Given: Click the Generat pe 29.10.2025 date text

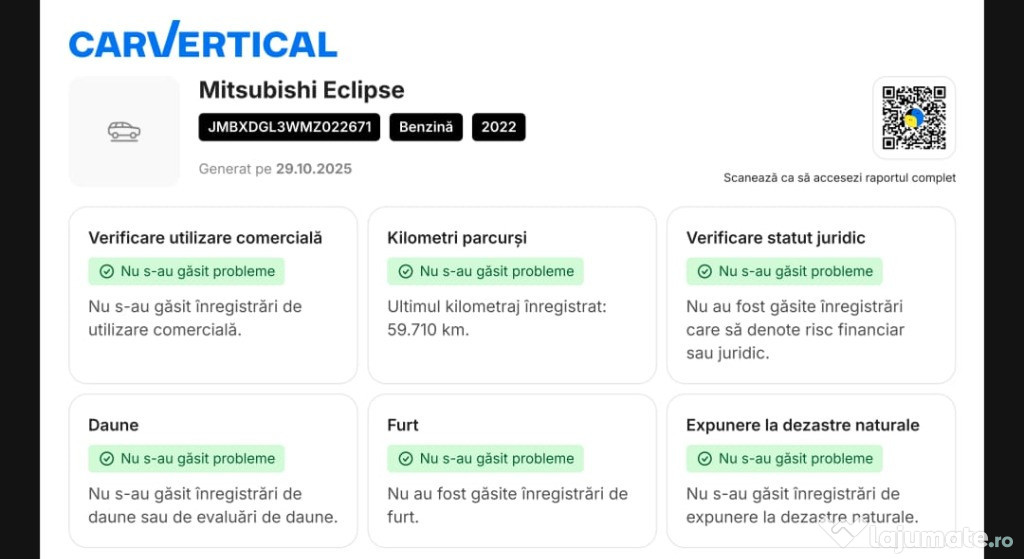Looking at the screenshot, I should pyautogui.click(x=275, y=169).
